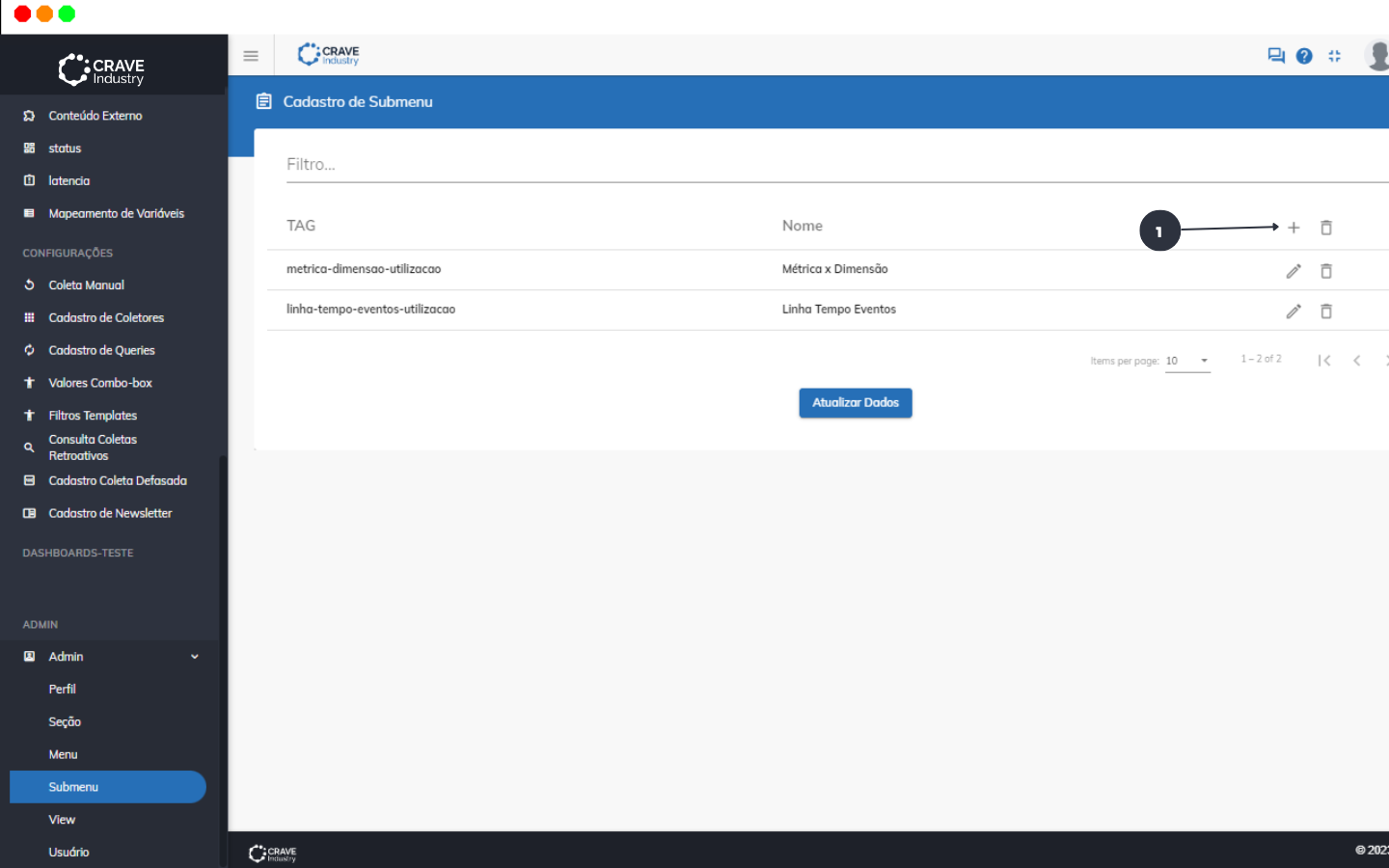The image size is (1389, 868).
Task: Click the Cadastro de Coletores grid icon
Action: pyautogui.click(x=29, y=318)
